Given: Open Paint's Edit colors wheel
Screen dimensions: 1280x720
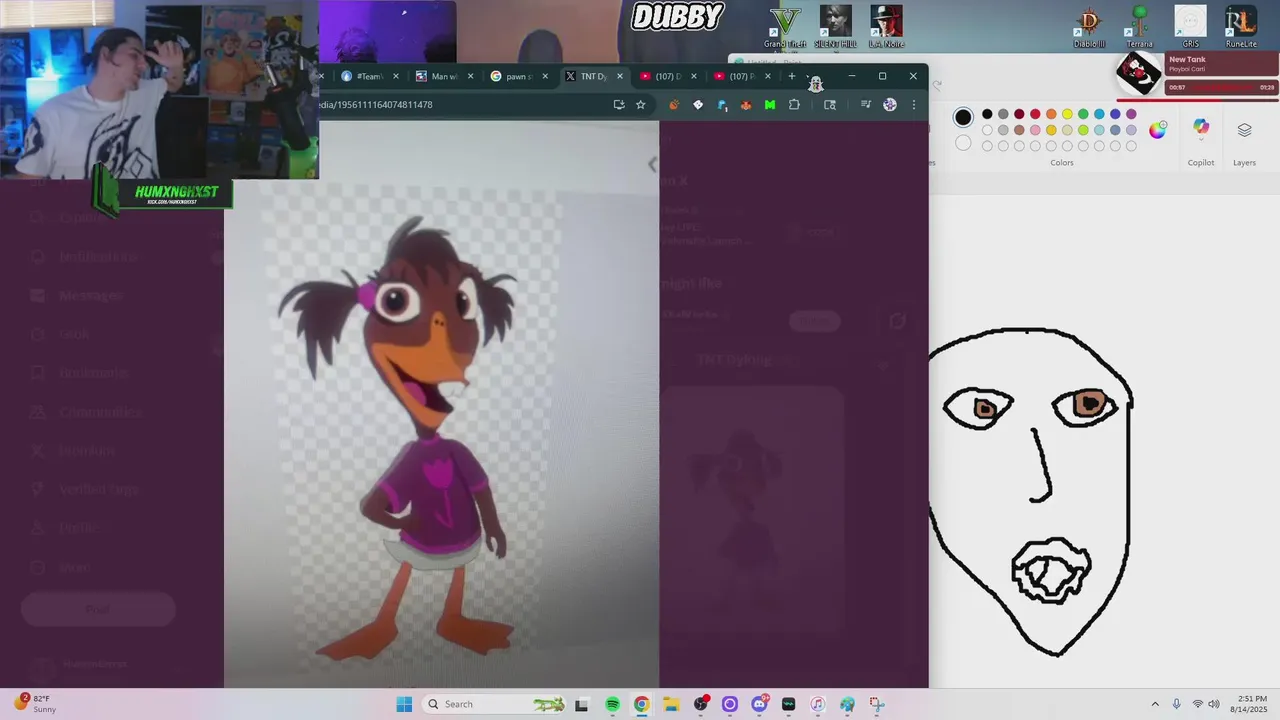Looking at the screenshot, I should (x=1157, y=130).
